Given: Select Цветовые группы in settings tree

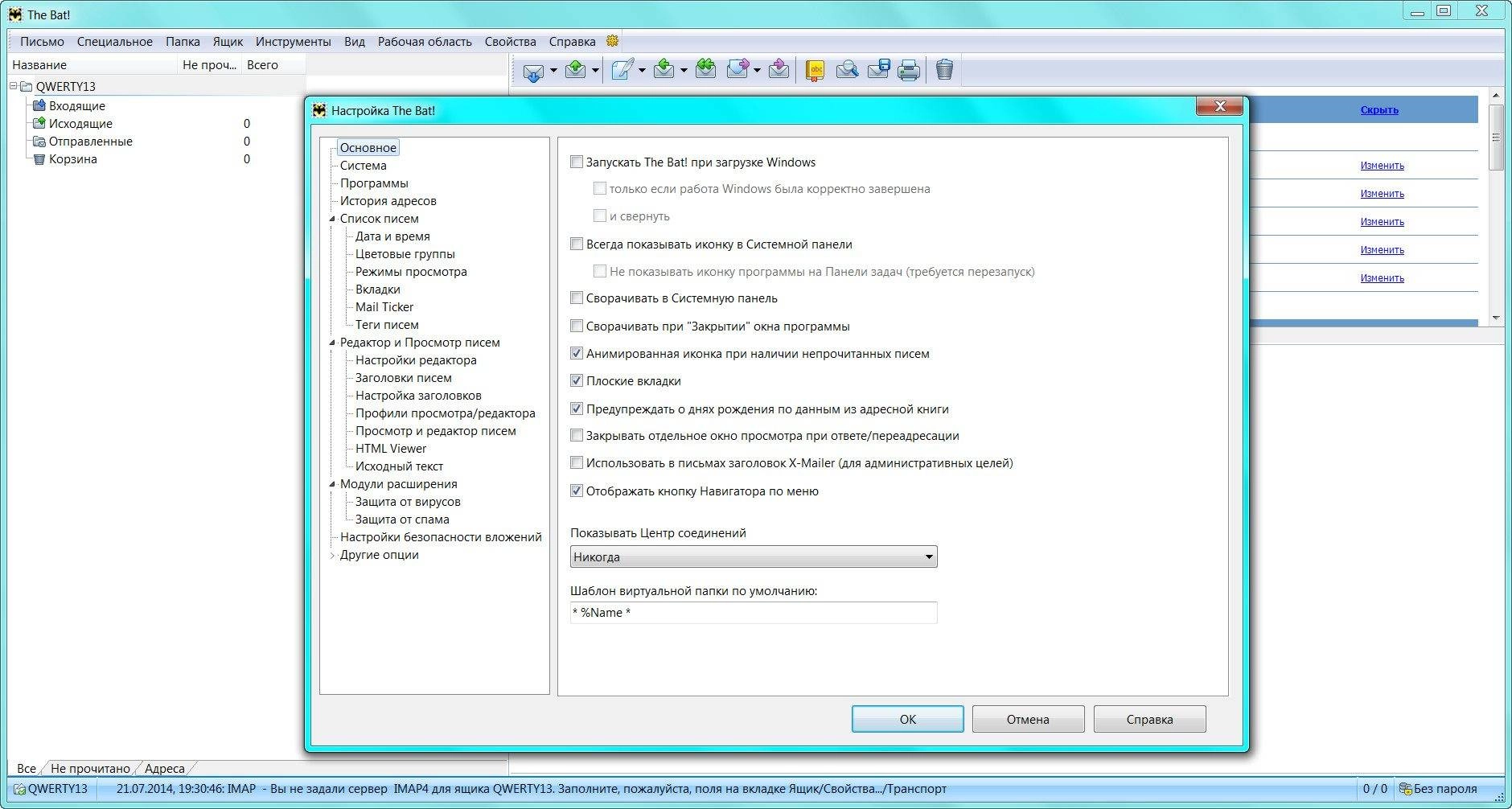Looking at the screenshot, I should coord(405,254).
